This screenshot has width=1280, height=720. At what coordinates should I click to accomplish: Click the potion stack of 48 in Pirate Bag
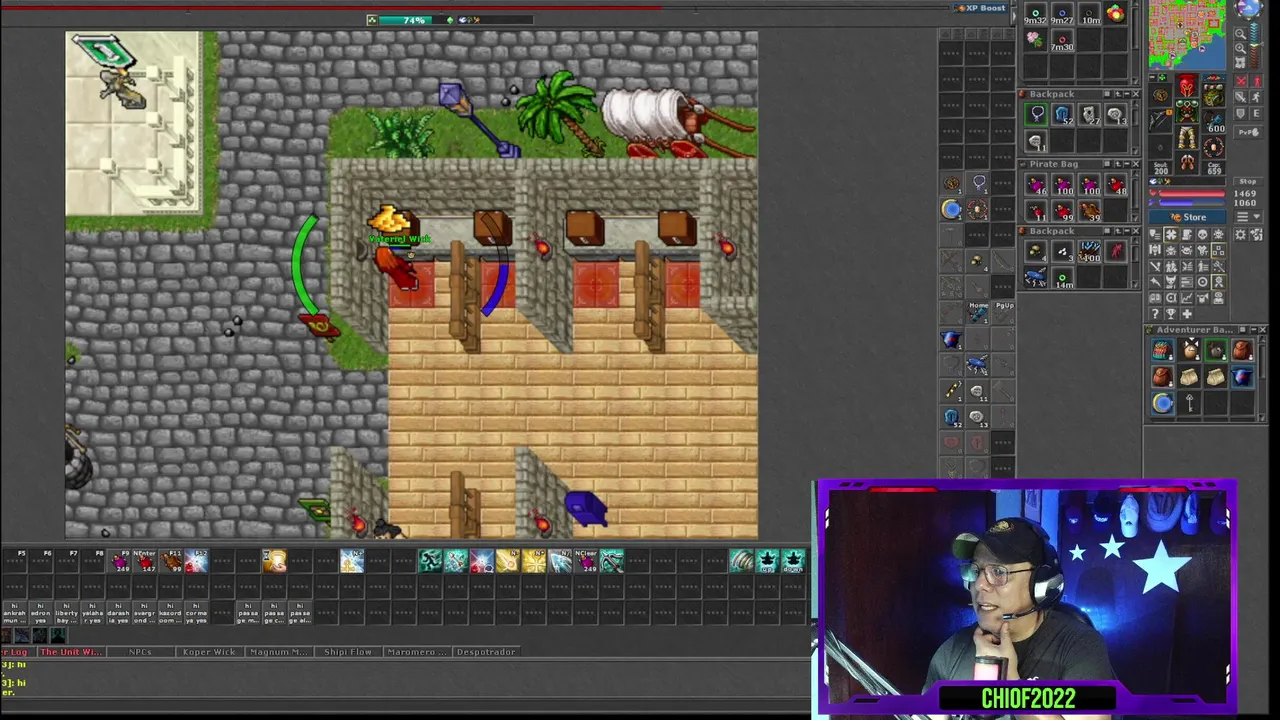point(1116,184)
